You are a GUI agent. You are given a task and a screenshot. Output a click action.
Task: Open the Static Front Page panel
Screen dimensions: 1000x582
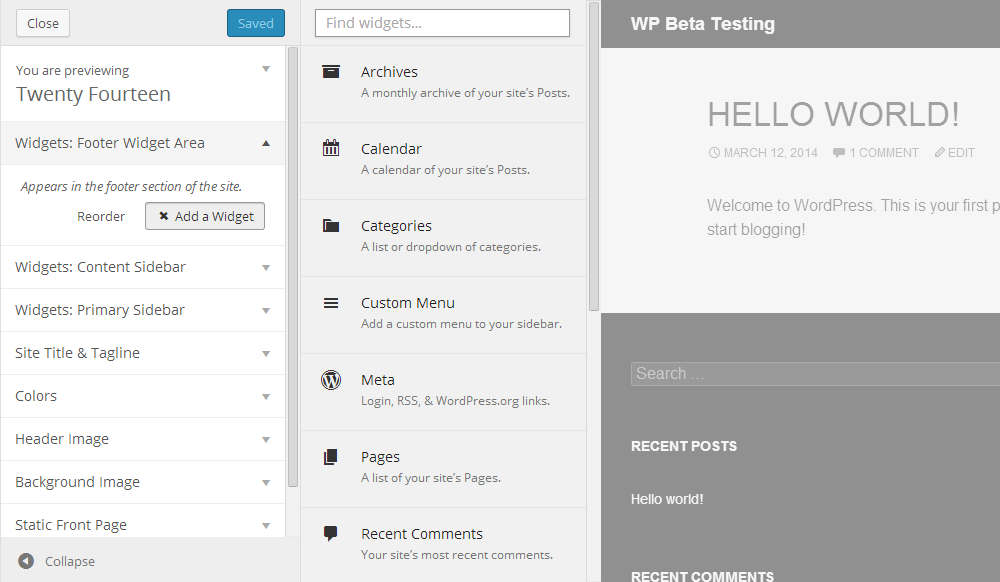pyautogui.click(x=143, y=524)
